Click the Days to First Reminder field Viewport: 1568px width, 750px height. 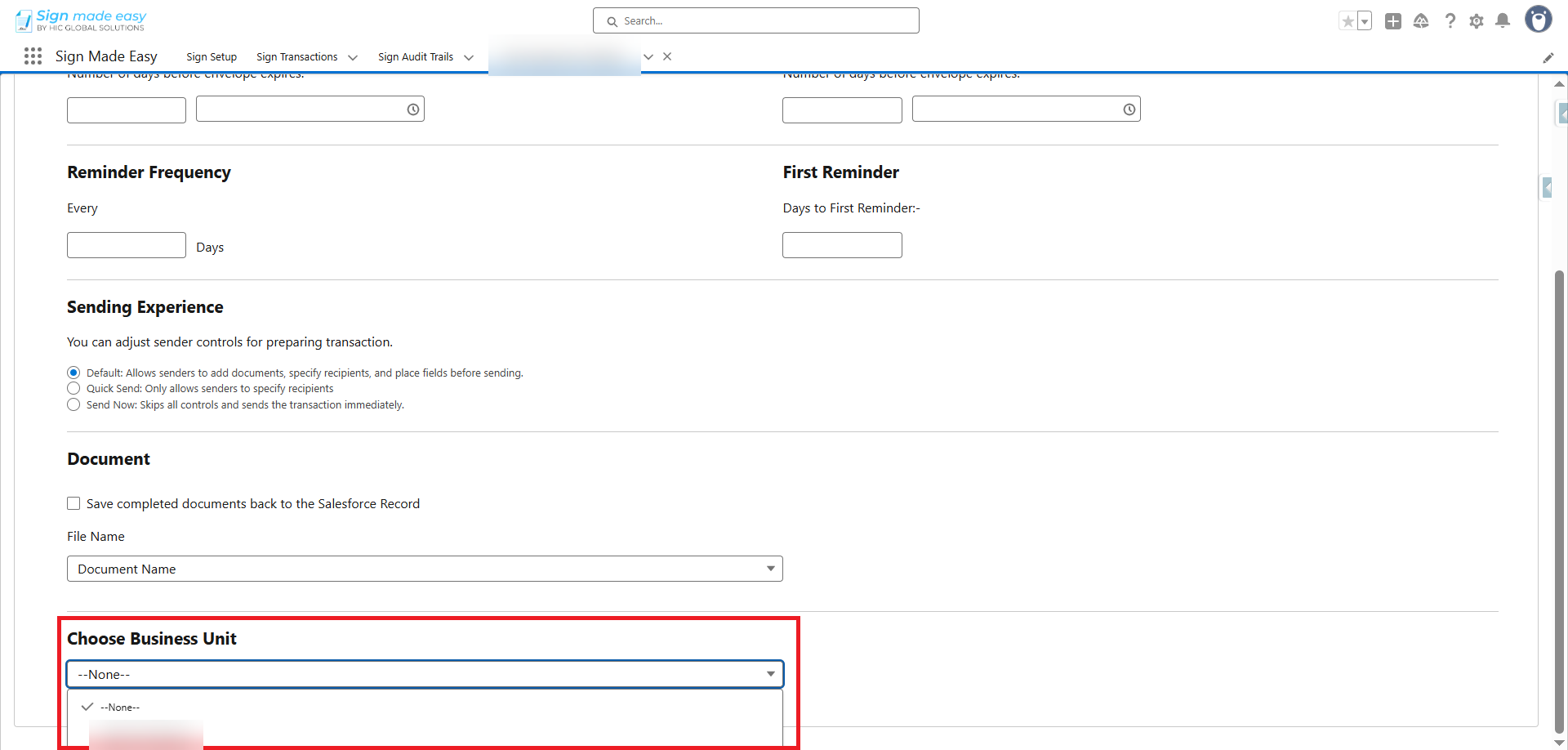click(x=842, y=245)
